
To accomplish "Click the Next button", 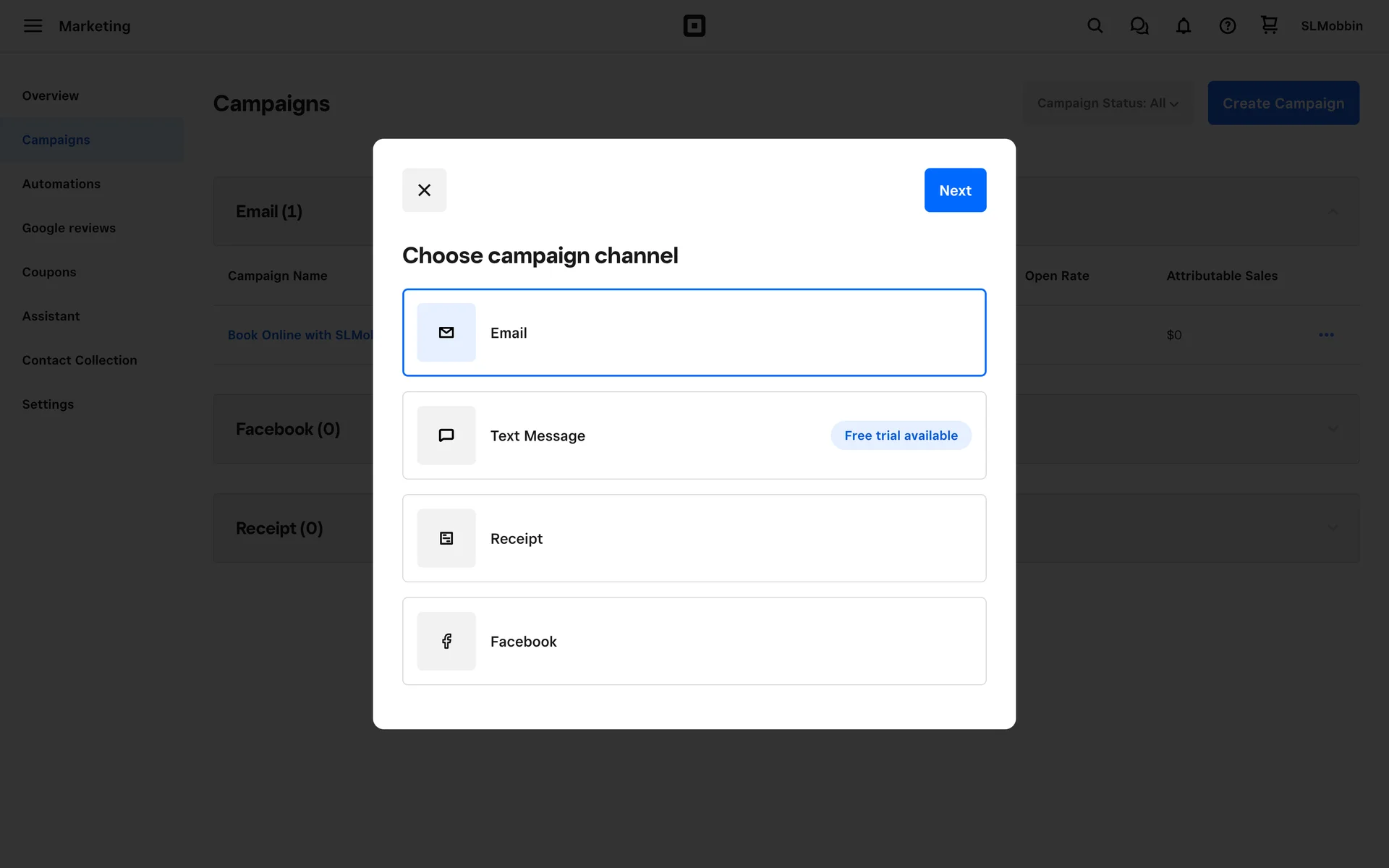I will point(955,190).
